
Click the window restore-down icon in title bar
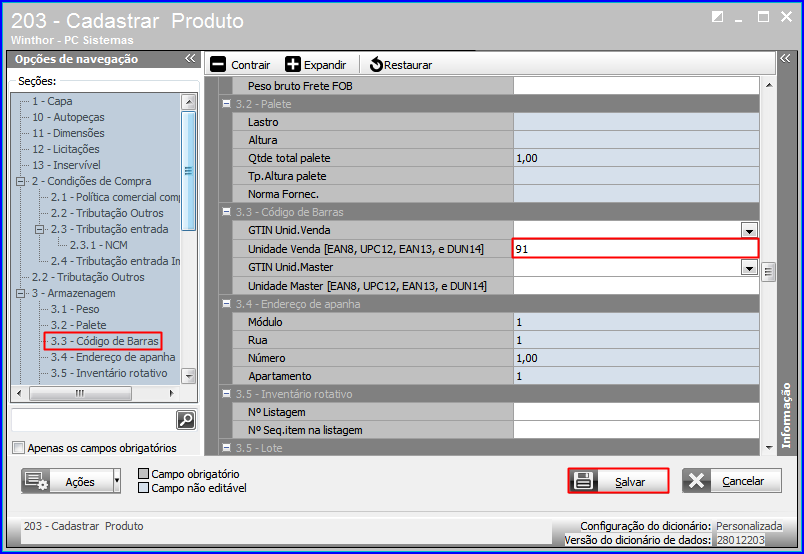[x=717, y=17]
